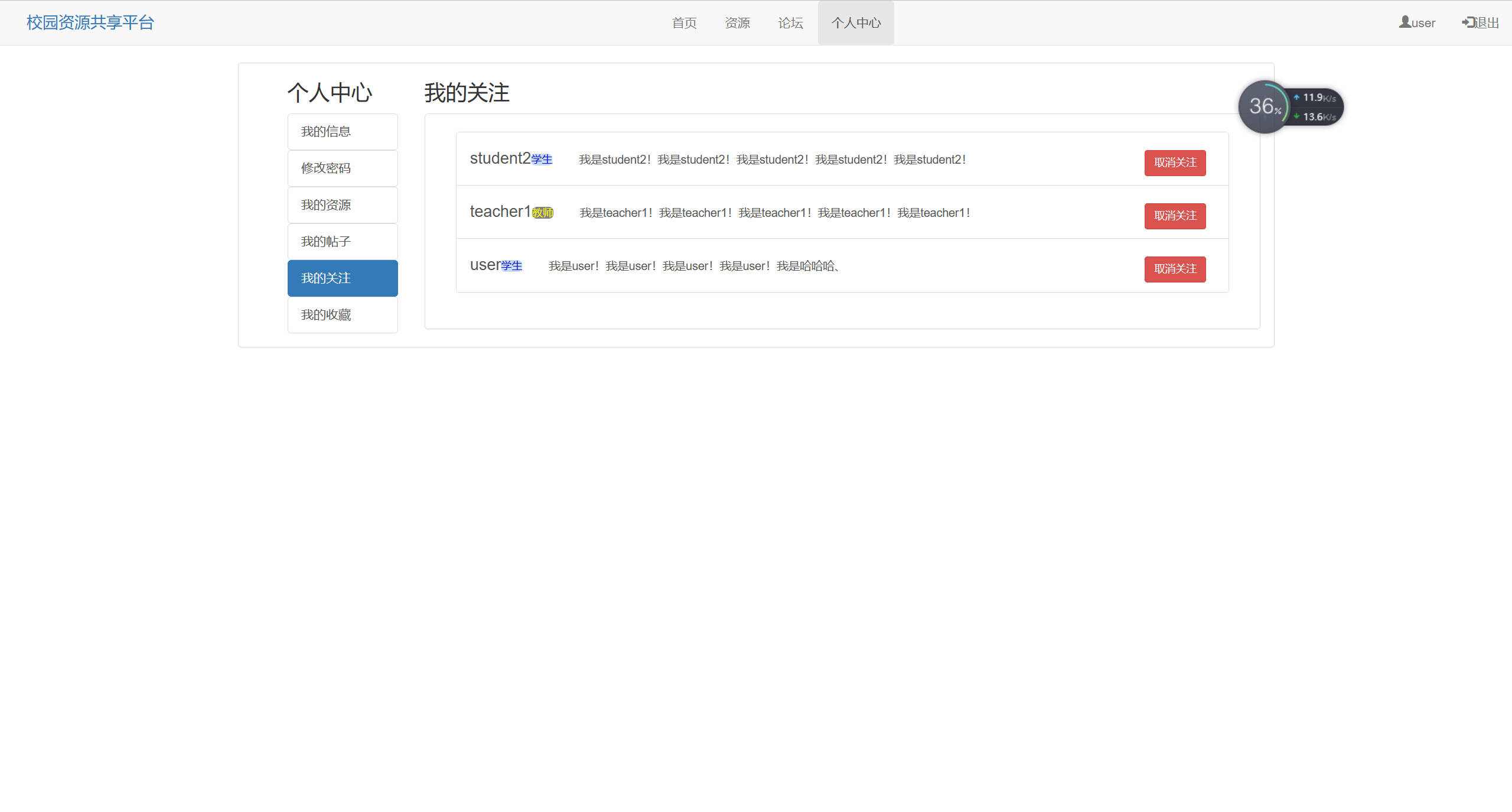Unfollow teacher1 with 取消关注 button

pos(1175,216)
